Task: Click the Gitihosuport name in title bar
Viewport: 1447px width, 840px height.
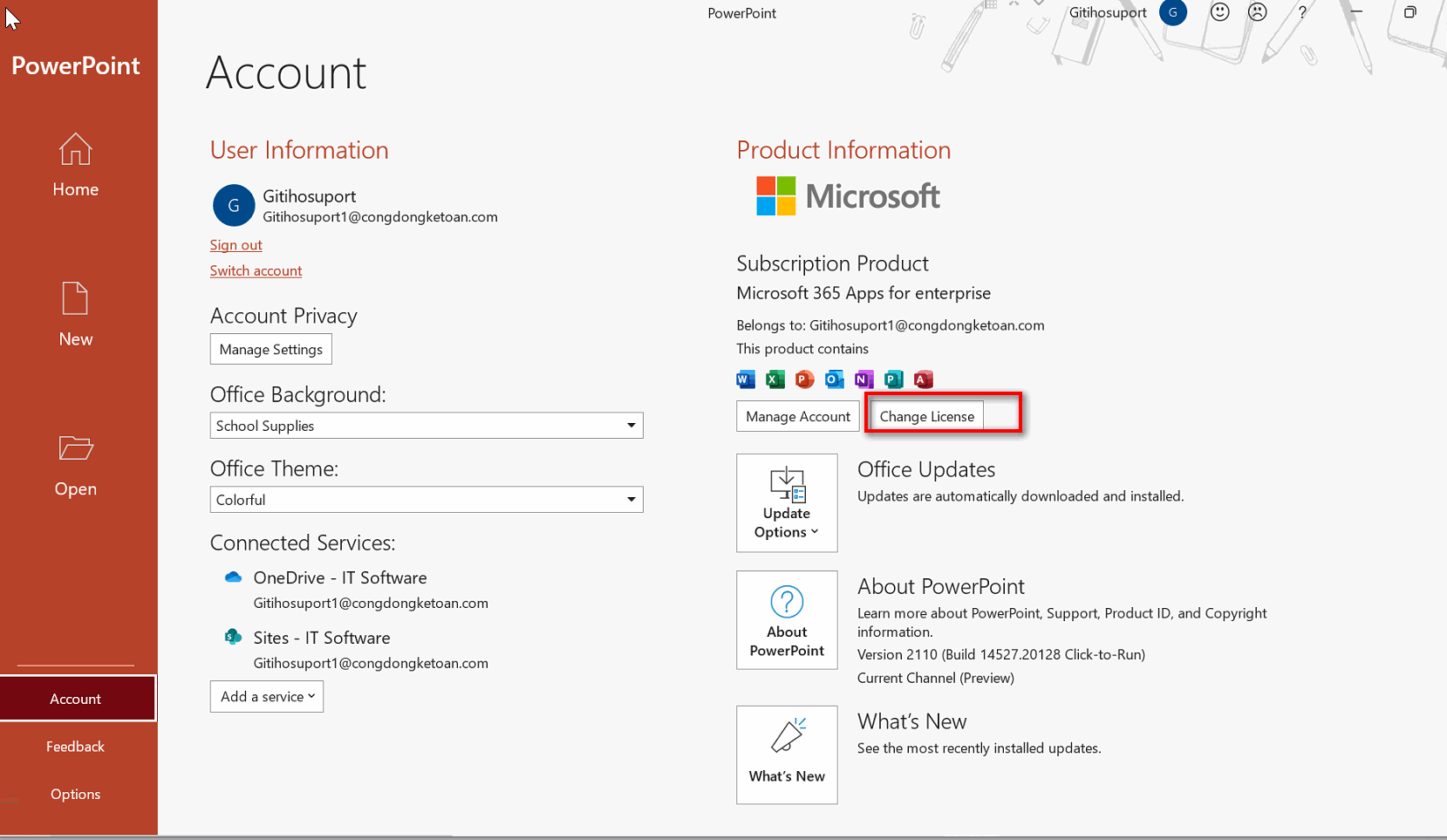Action: pos(1108,12)
